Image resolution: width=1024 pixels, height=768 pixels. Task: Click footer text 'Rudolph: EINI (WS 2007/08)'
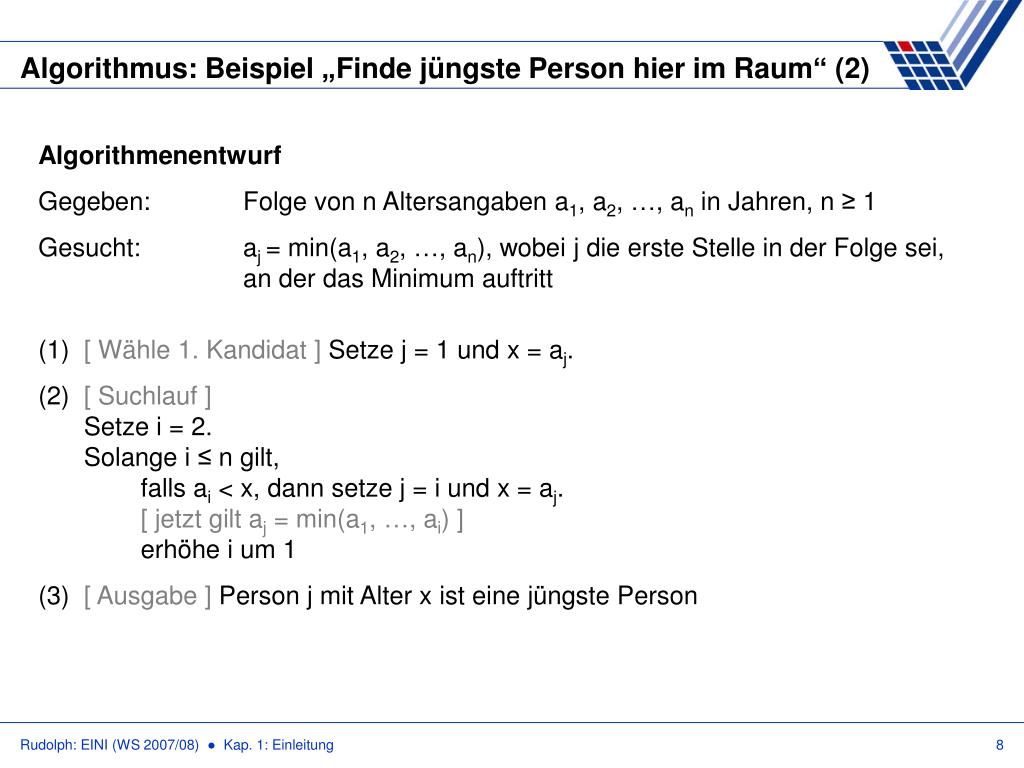point(110,745)
